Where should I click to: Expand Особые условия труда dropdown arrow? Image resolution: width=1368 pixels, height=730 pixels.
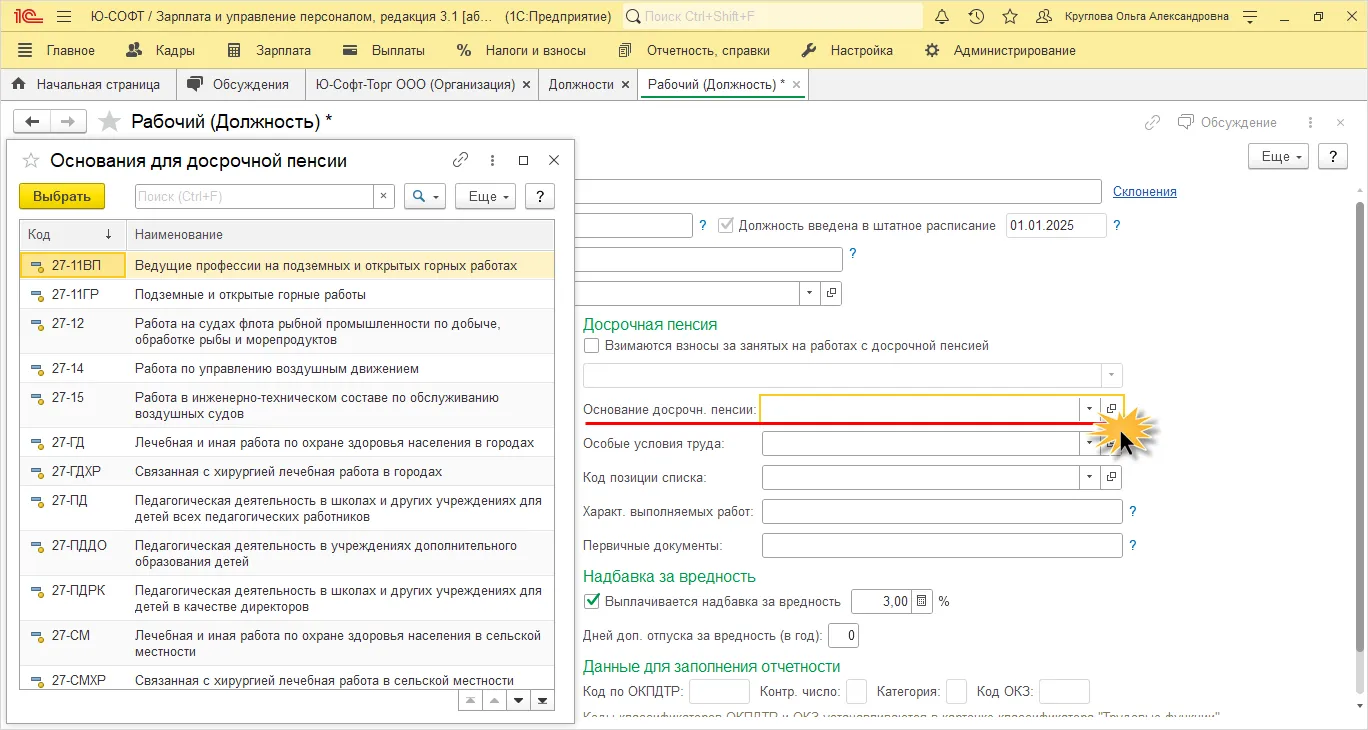pyautogui.click(x=1089, y=443)
